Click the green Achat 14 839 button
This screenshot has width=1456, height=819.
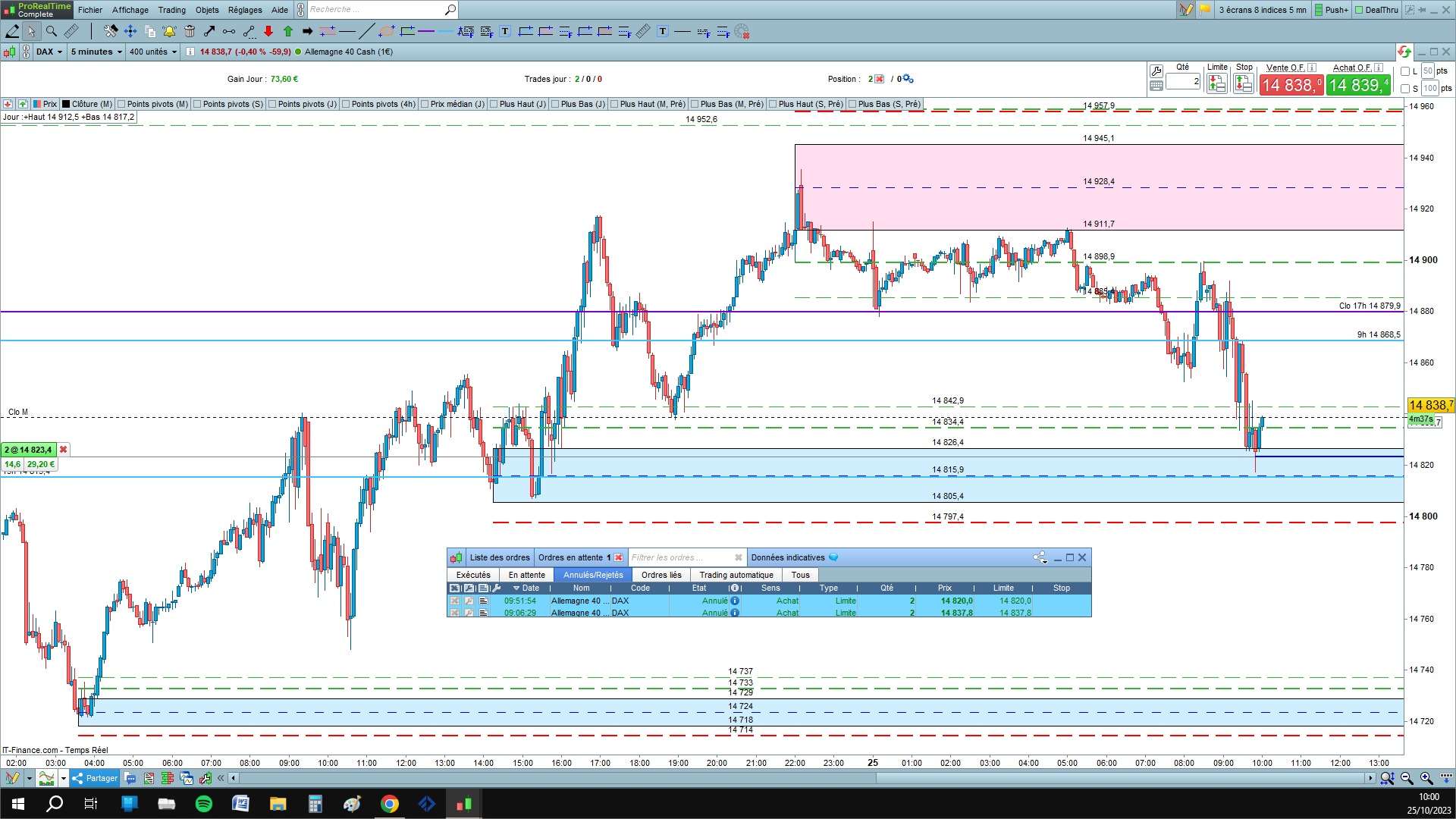click(1357, 85)
